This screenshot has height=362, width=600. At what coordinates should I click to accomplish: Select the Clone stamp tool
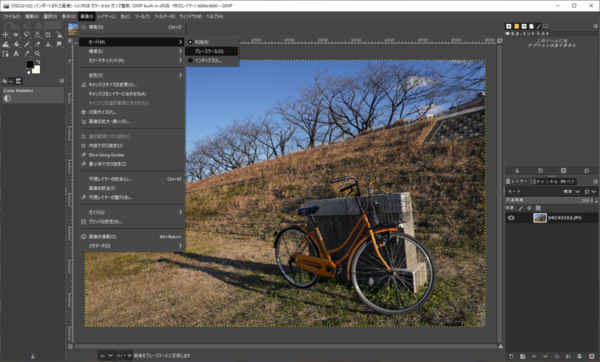(48, 44)
